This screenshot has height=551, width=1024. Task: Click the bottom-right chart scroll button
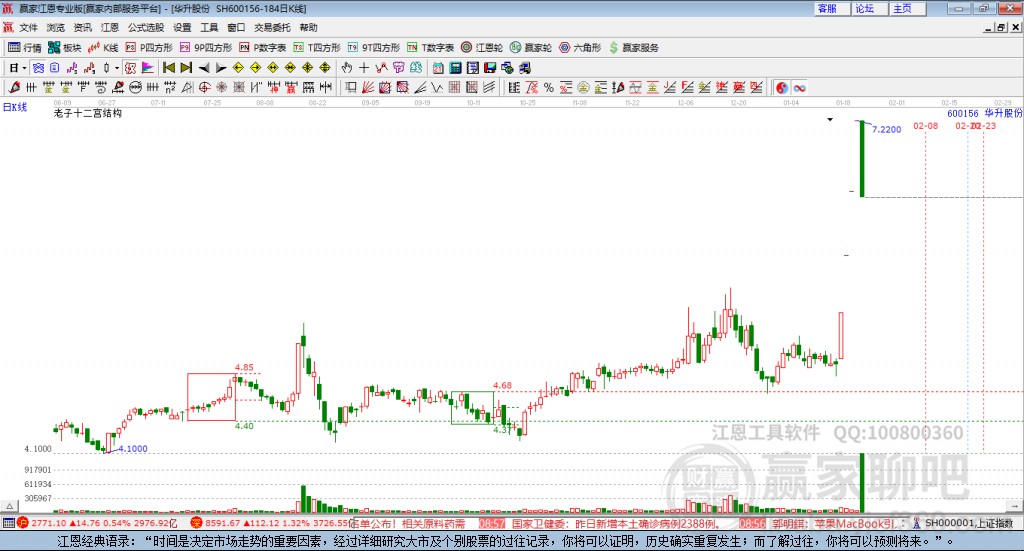coord(1015,506)
